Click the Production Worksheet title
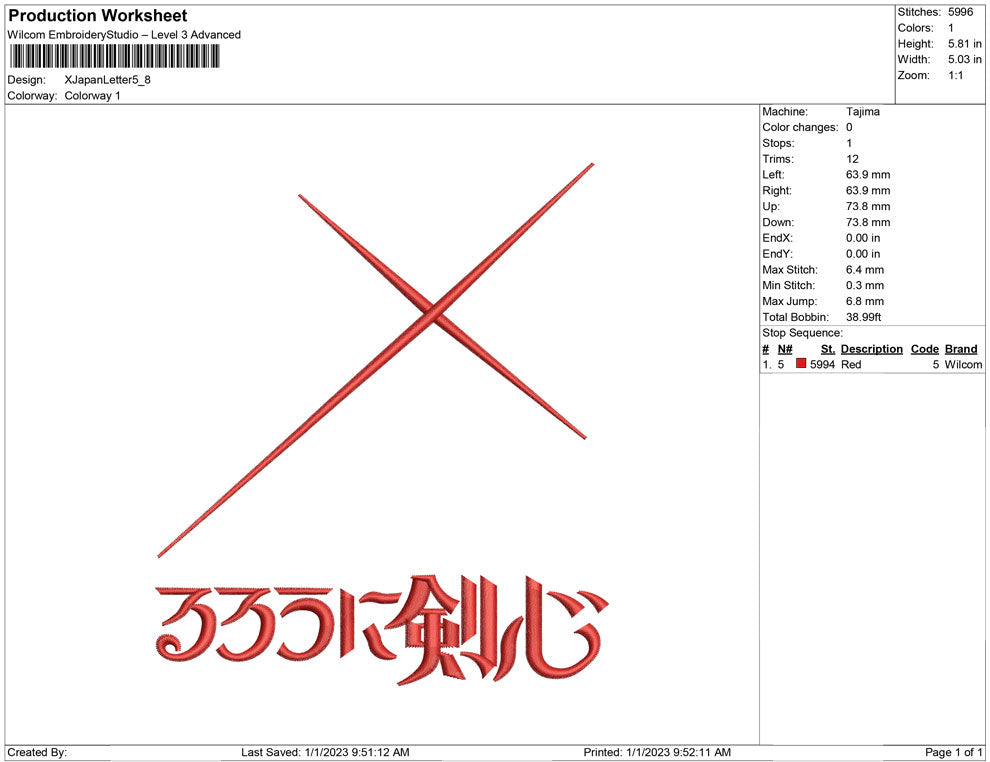This screenshot has height=762, width=990. point(96,15)
